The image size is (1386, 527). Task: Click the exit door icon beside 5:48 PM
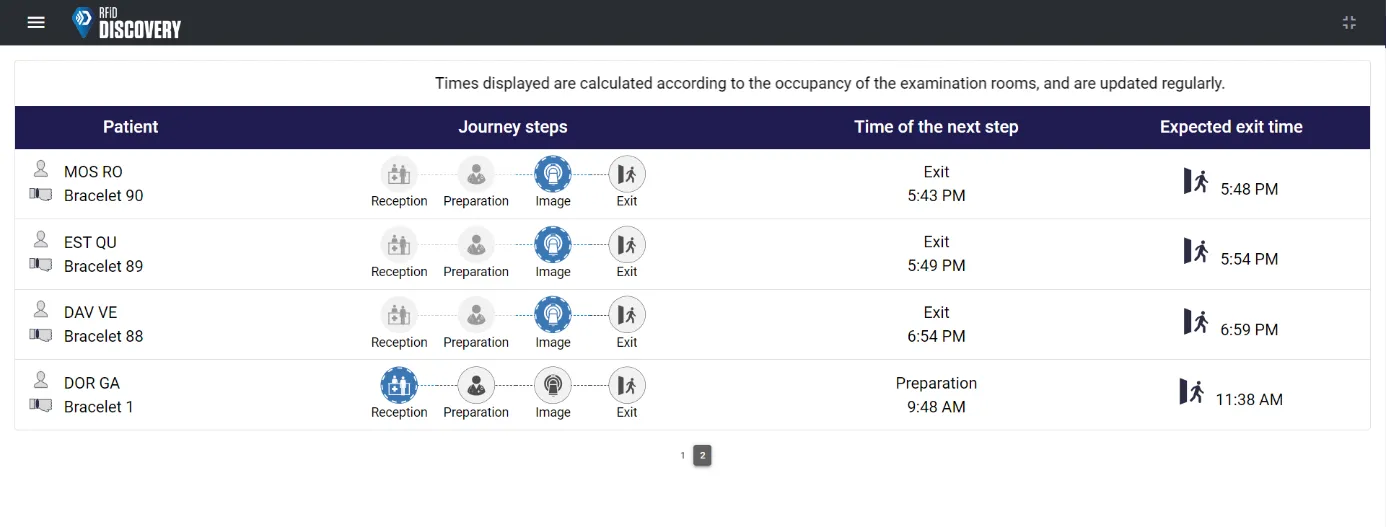pos(1196,181)
